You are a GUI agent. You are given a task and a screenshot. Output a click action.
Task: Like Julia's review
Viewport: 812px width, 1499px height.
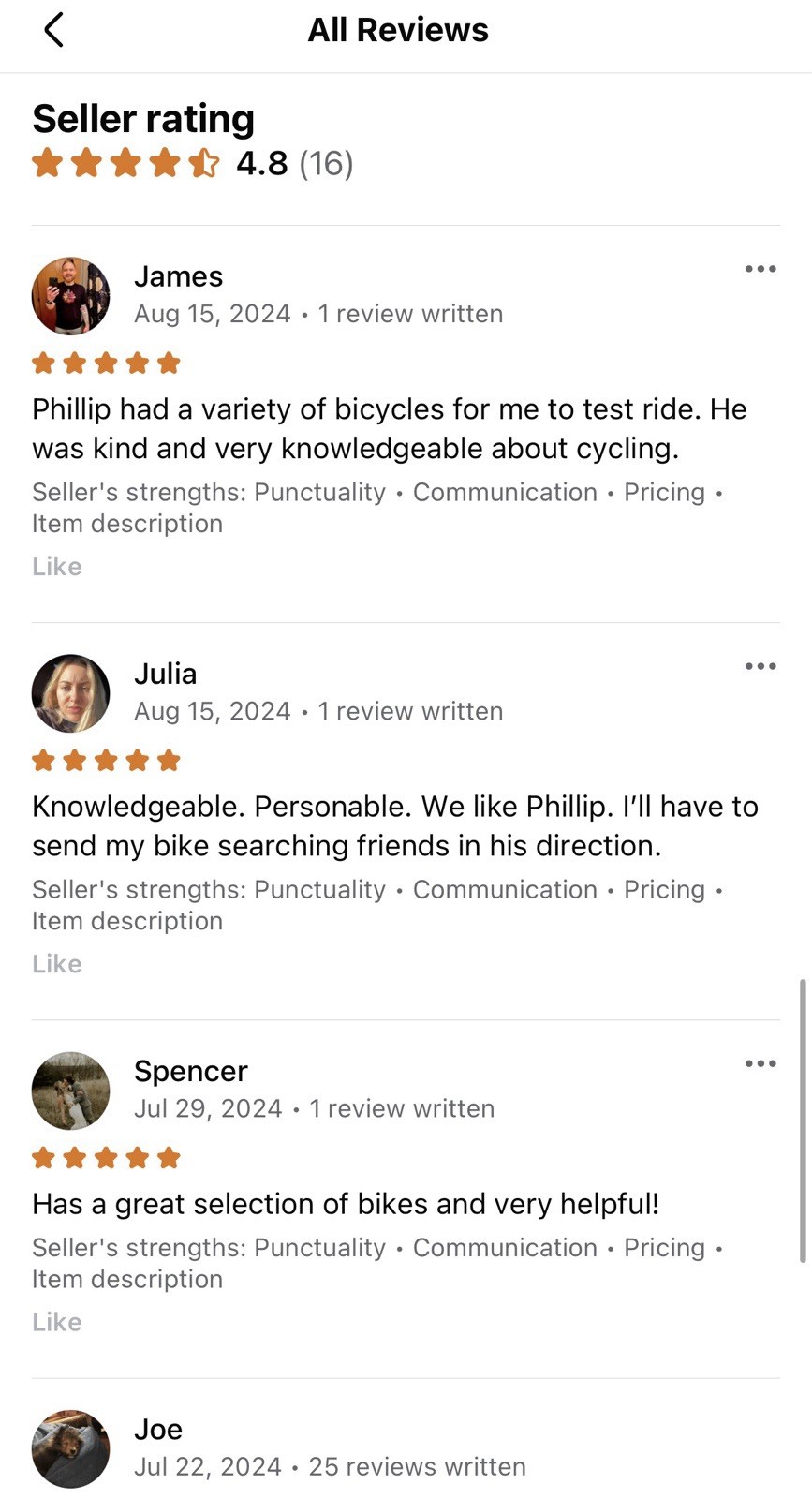coord(57,964)
